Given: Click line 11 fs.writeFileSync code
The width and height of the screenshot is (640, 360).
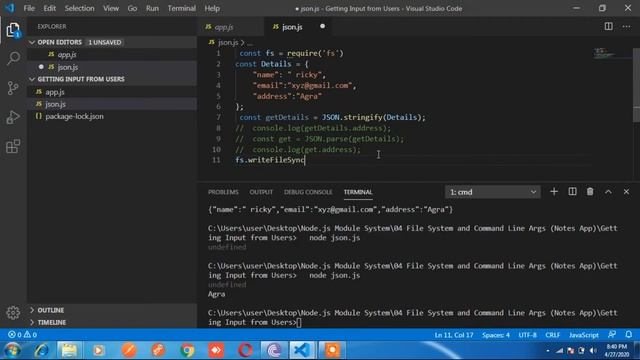Looking at the screenshot, I should pos(270,160).
